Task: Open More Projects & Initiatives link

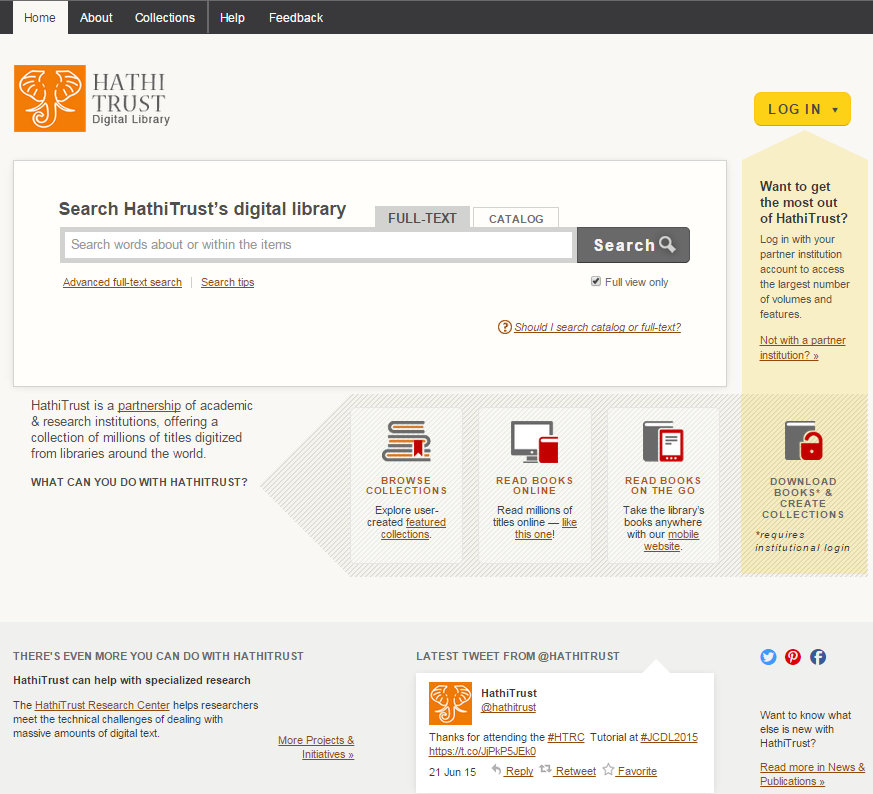Action: point(316,747)
